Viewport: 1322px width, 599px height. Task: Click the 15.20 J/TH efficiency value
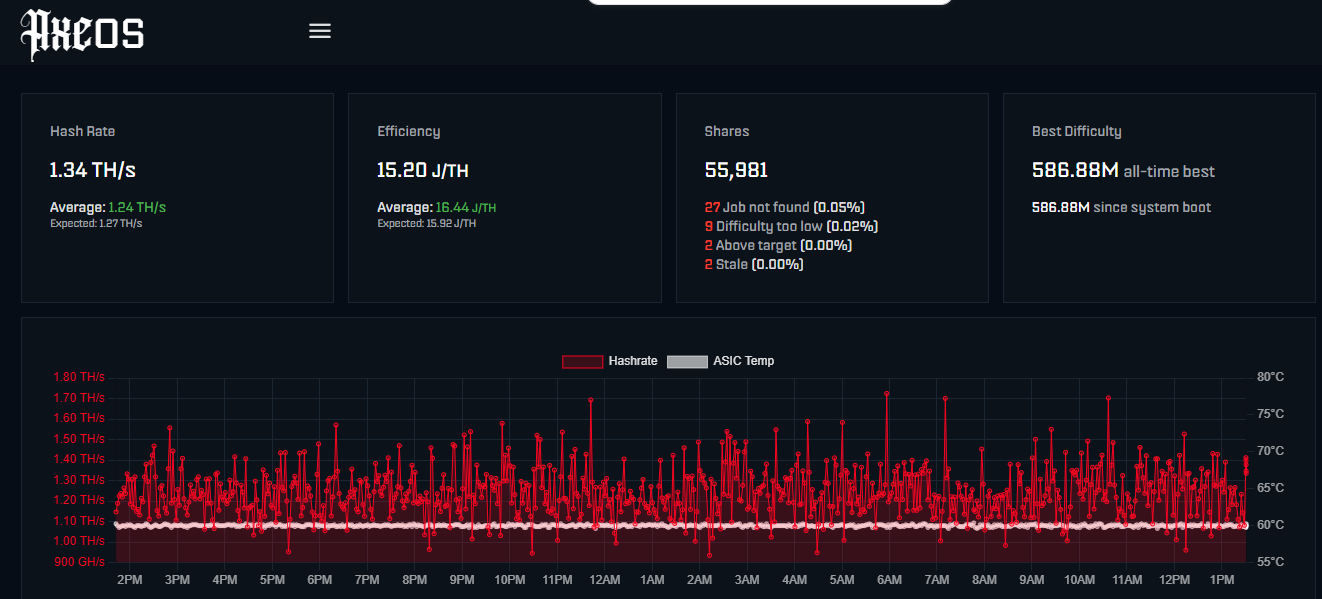[422, 170]
